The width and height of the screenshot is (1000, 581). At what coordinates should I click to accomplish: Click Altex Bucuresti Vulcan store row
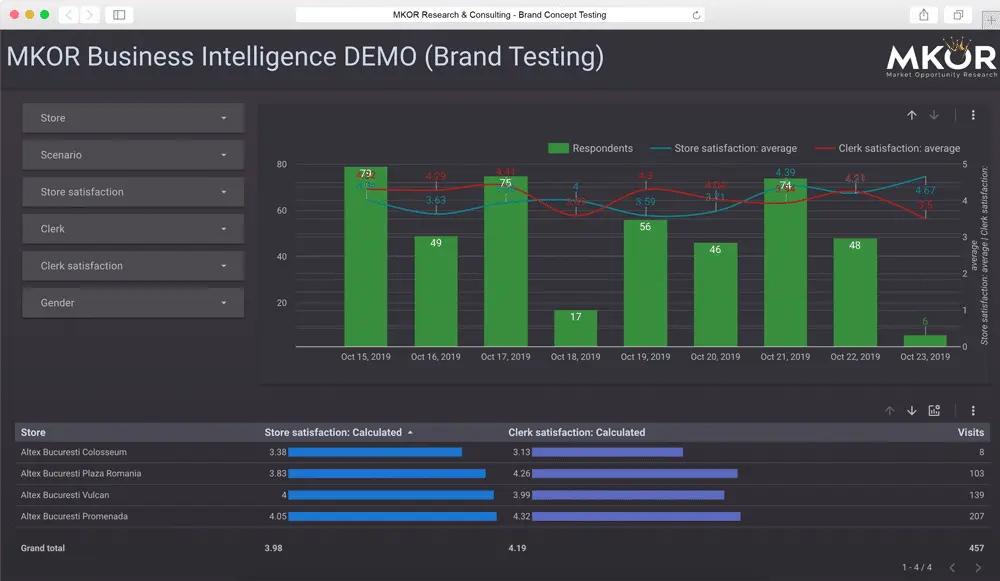click(503, 495)
